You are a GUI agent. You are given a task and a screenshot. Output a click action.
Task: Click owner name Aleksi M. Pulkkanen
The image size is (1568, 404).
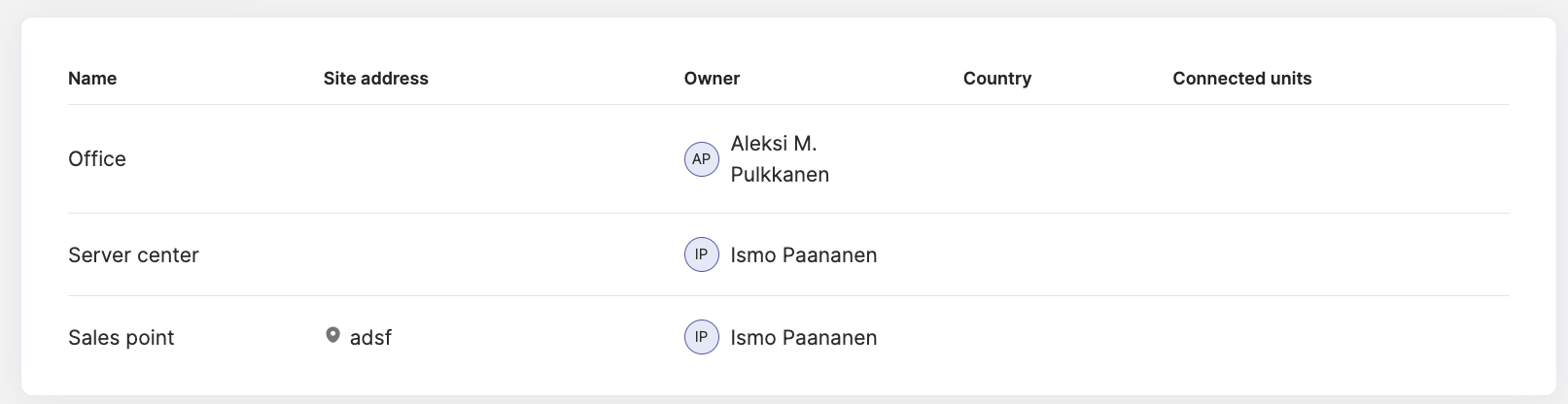780,159
